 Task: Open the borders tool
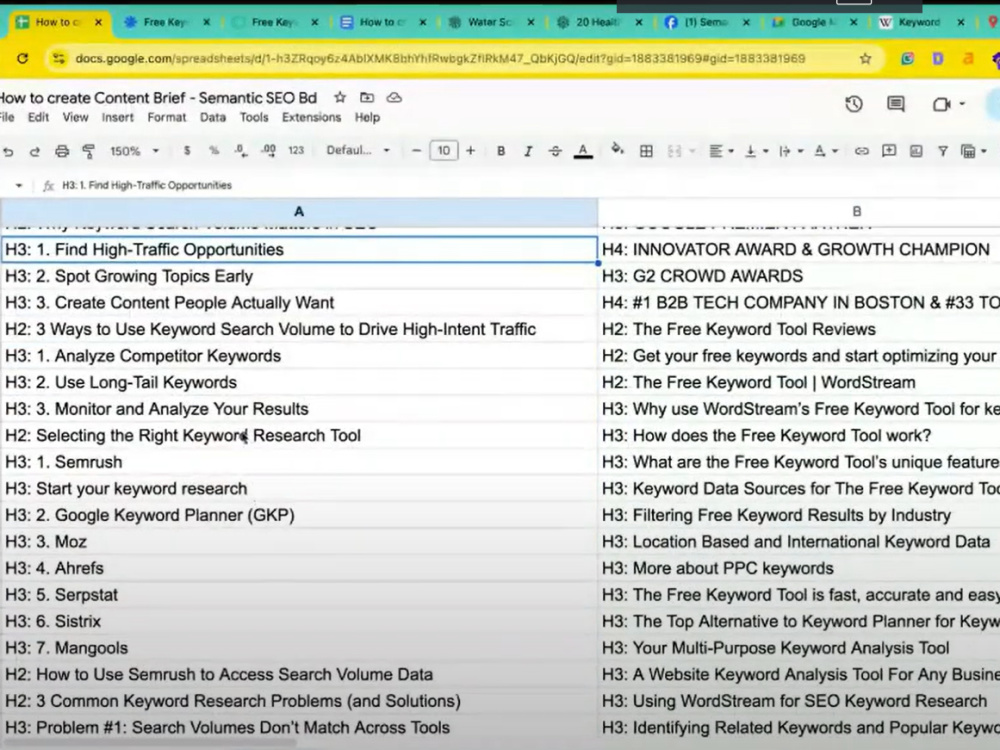[x=646, y=151]
